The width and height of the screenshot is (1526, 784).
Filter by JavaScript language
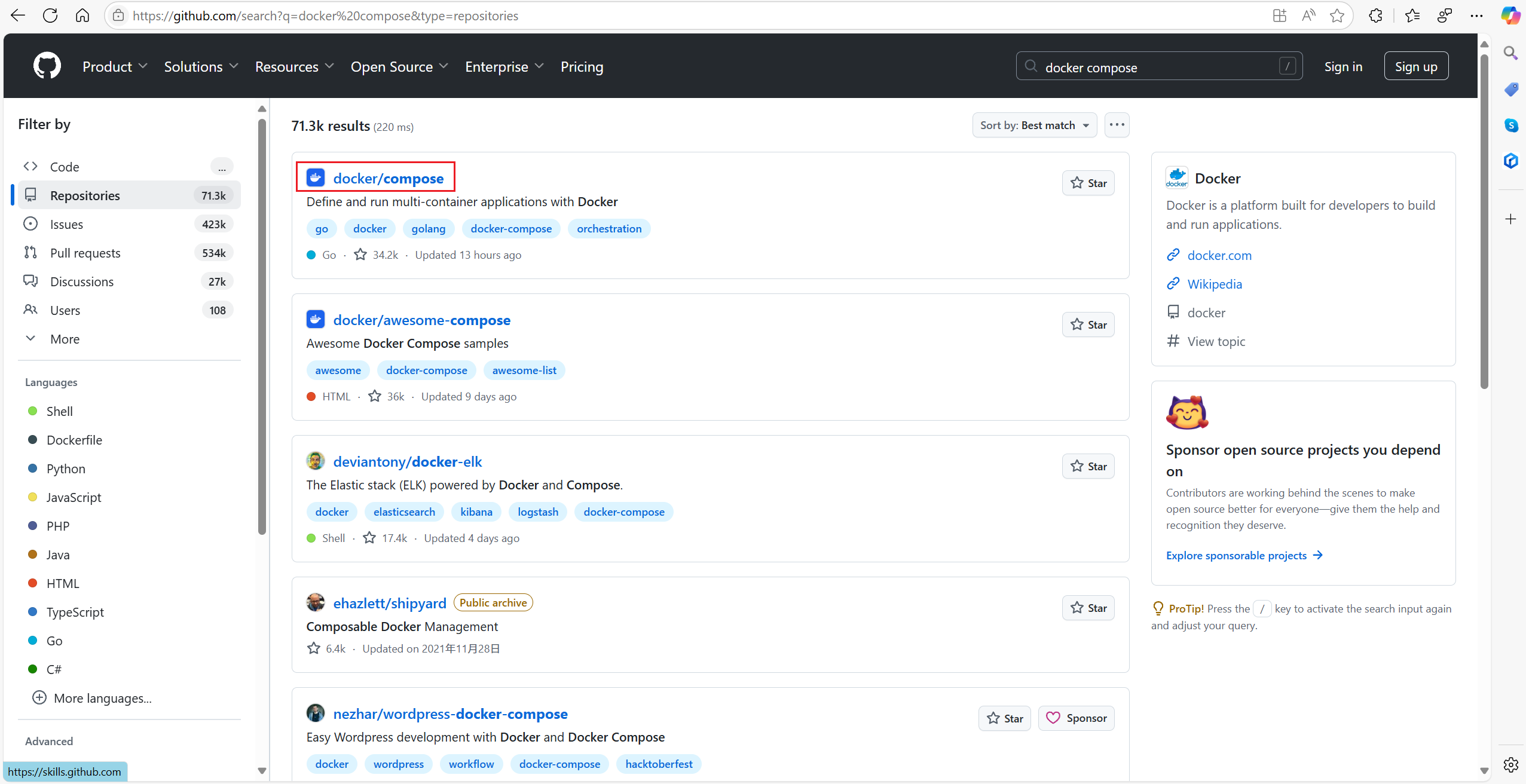[74, 497]
